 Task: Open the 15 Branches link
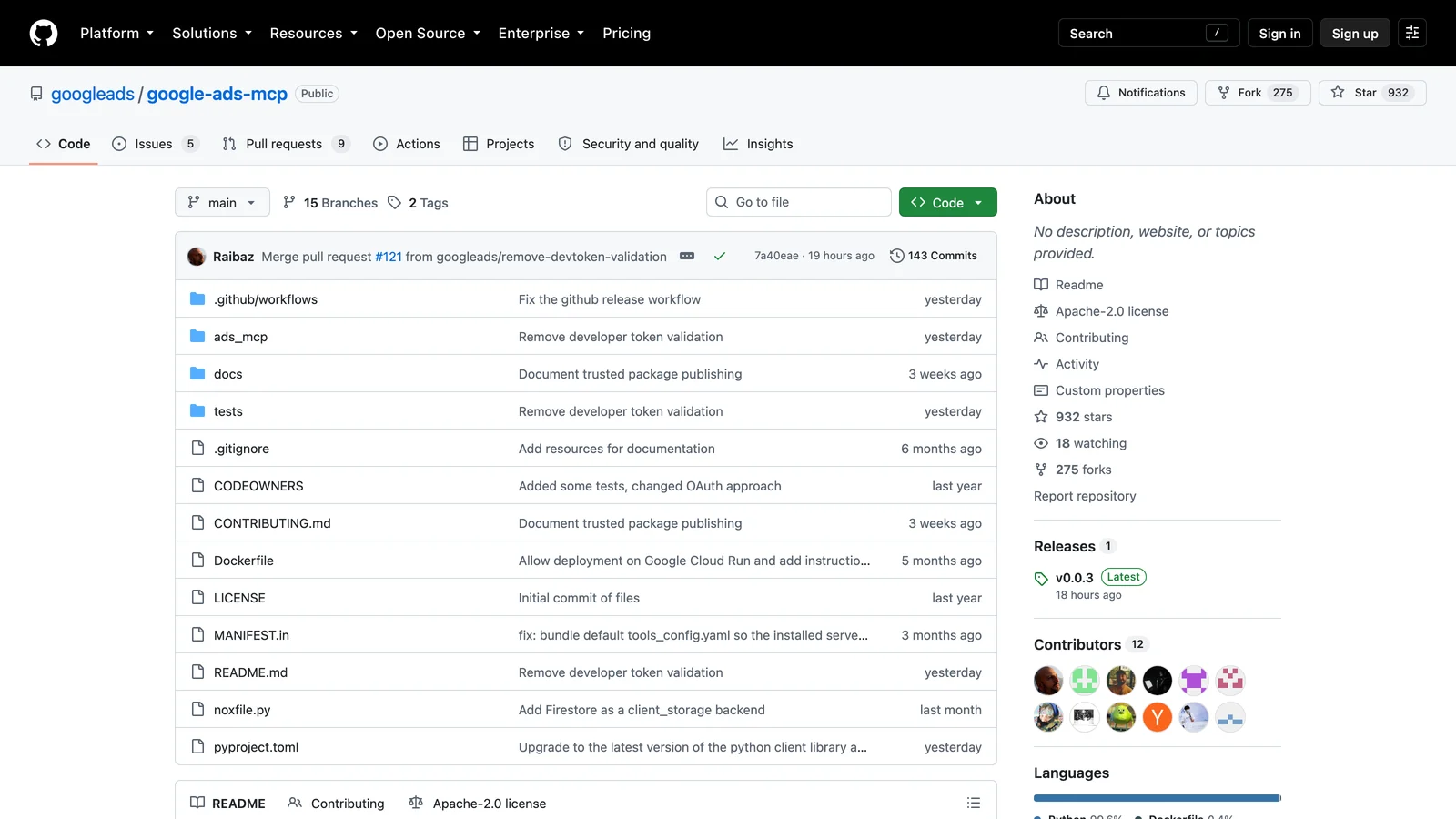(x=330, y=202)
